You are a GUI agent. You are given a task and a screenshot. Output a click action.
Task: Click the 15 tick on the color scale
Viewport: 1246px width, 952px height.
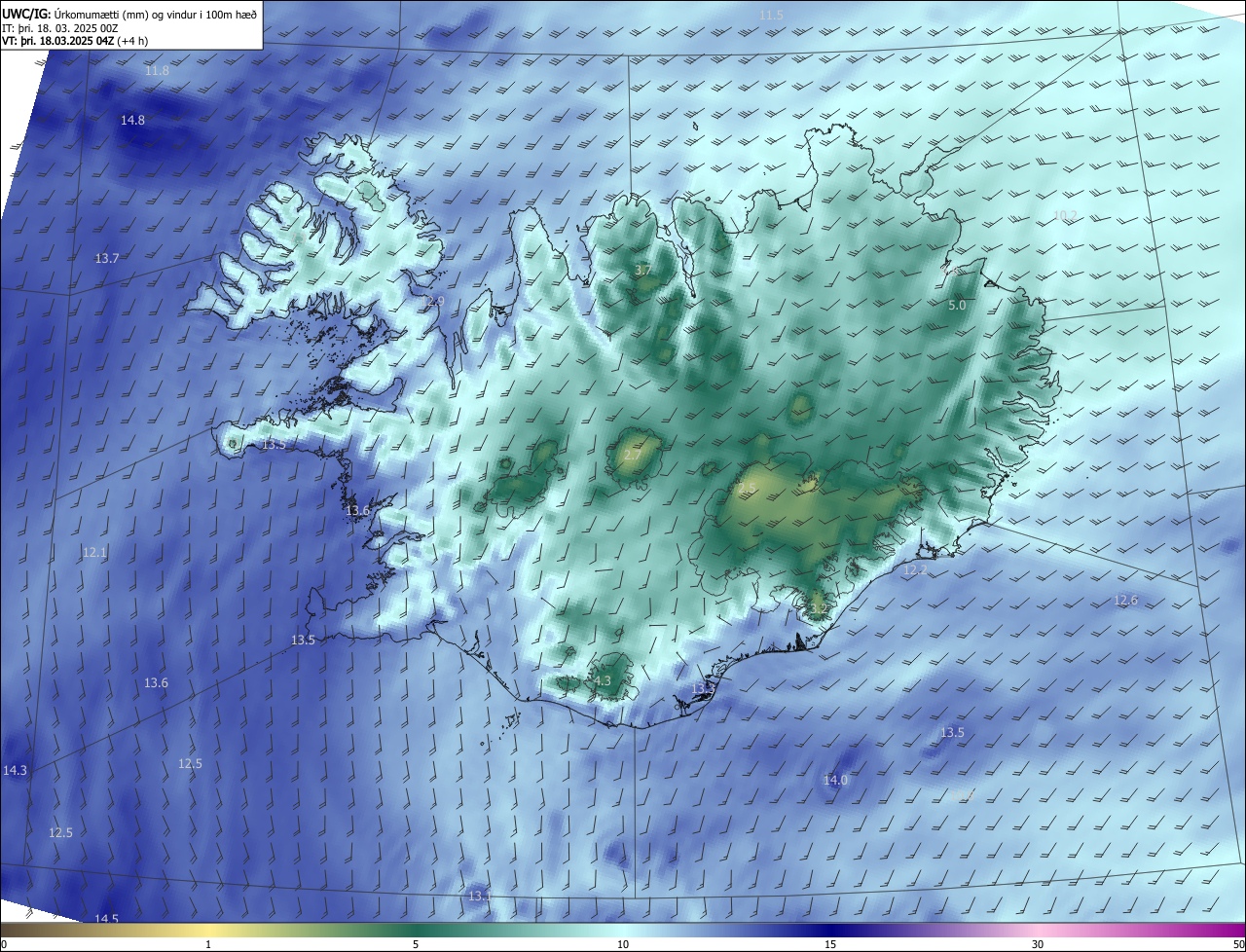(x=830, y=944)
